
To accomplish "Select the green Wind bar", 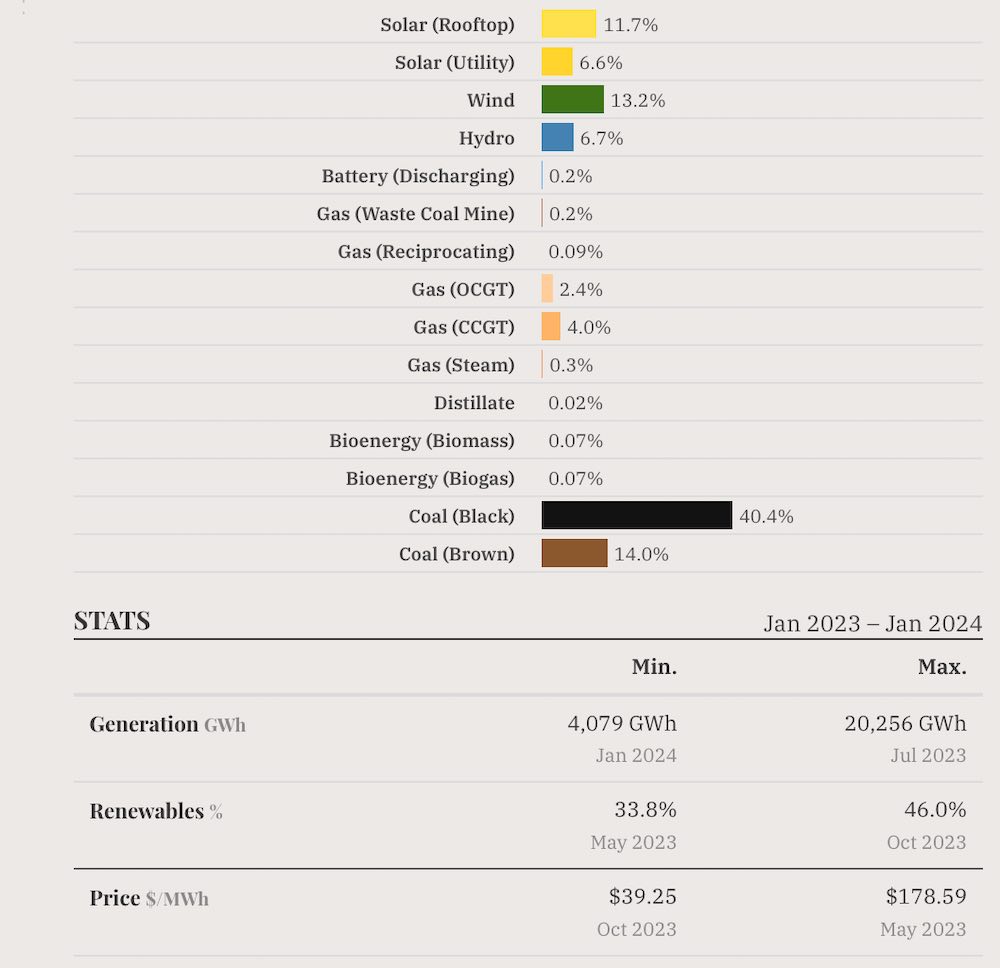I will pyautogui.click(x=572, y=100).
